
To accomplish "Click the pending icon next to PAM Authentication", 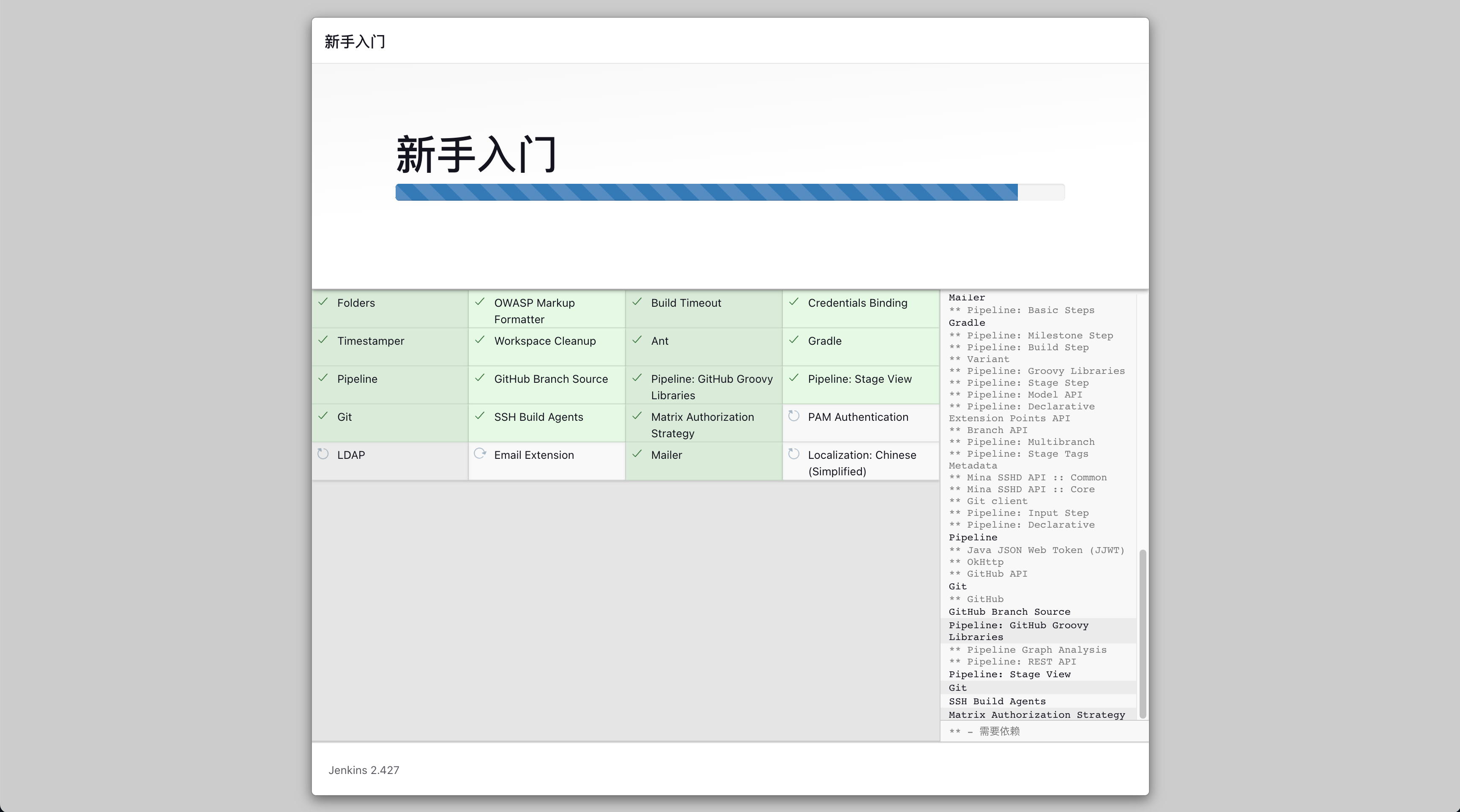I will pos(794,416).
